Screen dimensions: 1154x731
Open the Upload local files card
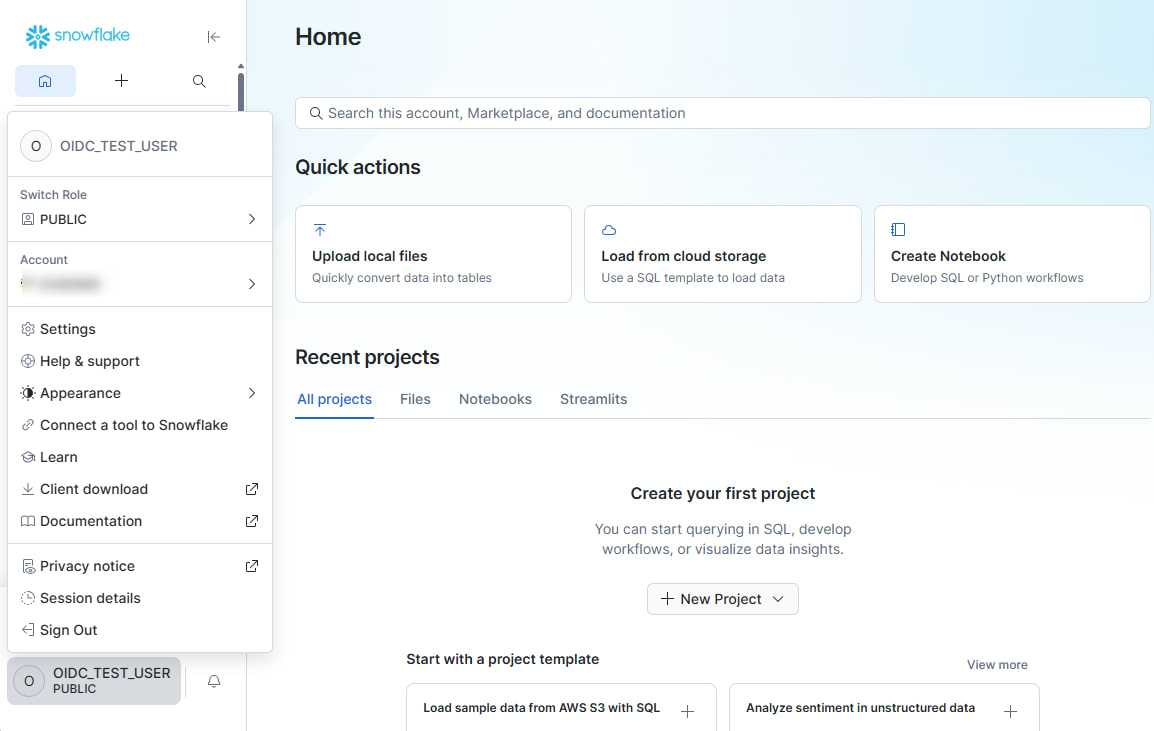tap(433, 254)
